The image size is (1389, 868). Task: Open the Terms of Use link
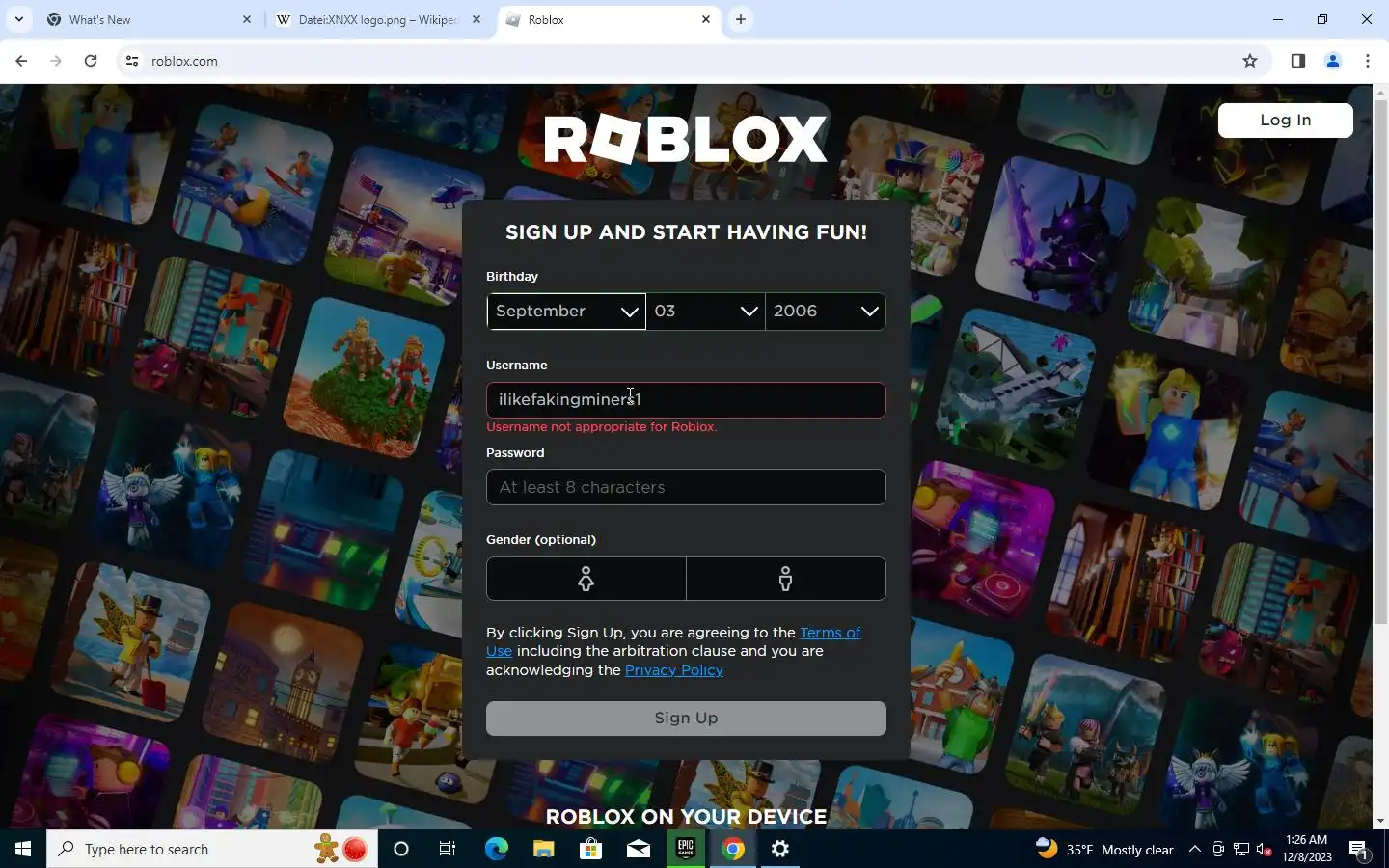point(830,633)
